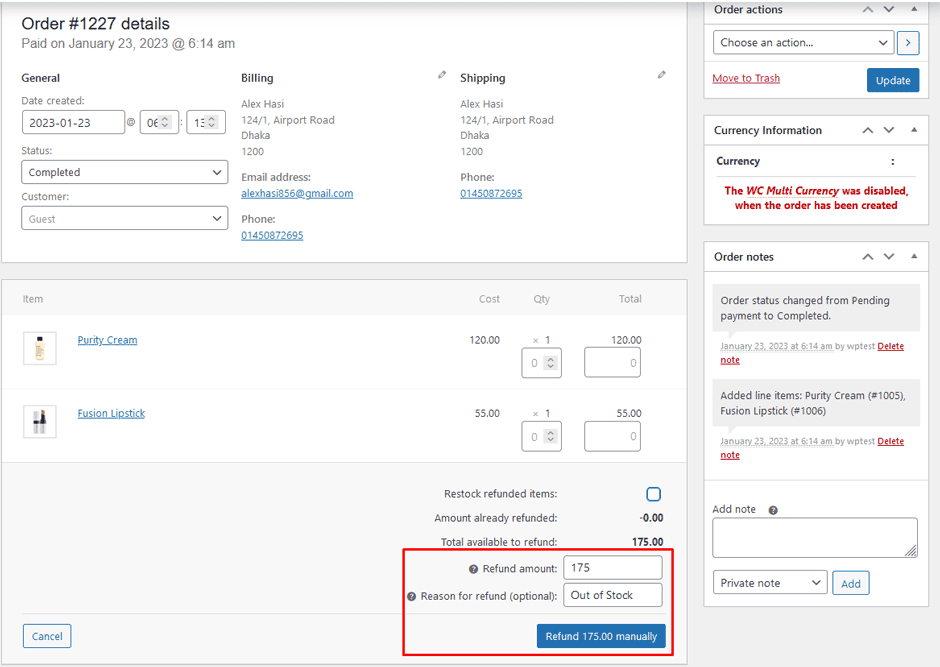This screenshot has height=667, width=940.
Task: Edit the Billing address with pencil icon
Action: [442, 75]
